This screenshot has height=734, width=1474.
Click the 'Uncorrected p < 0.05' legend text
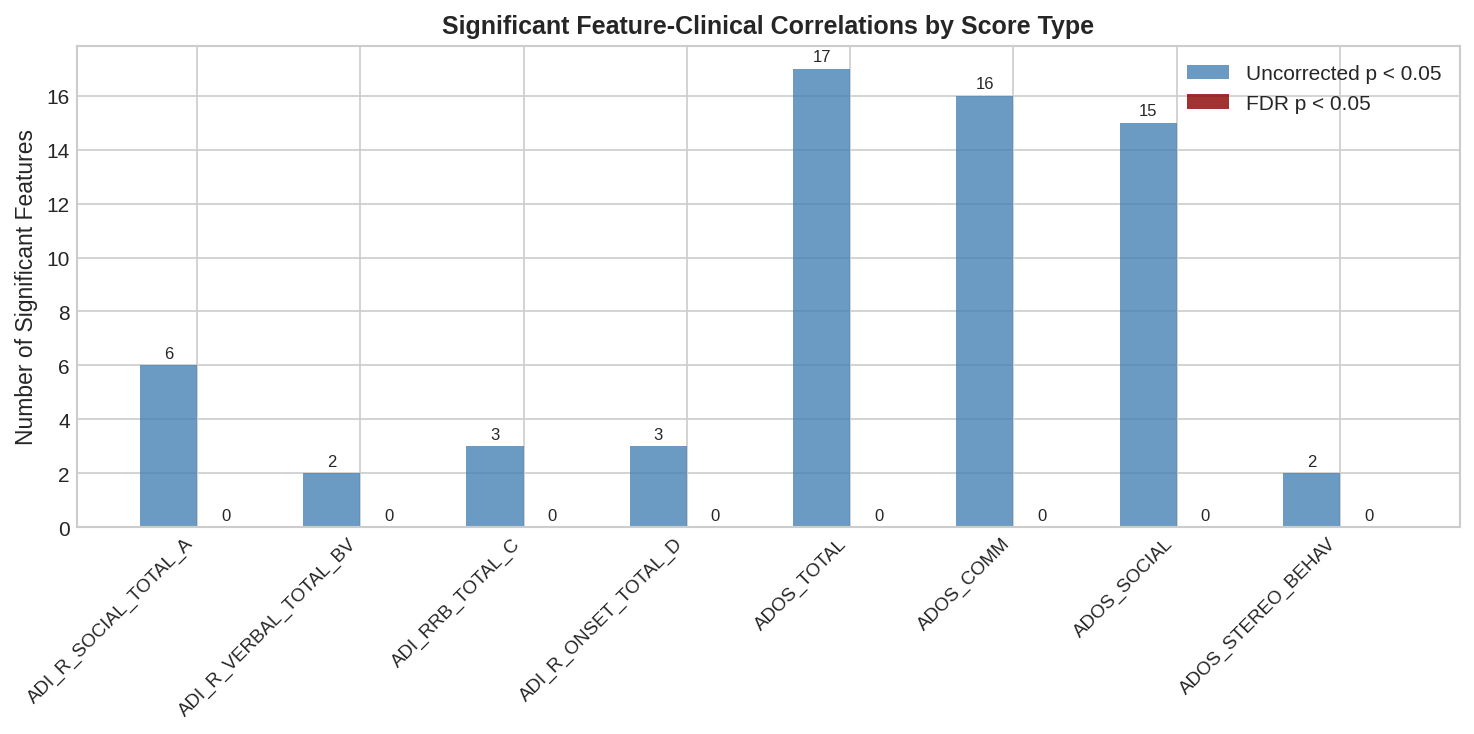pyautogui.click(x=1343, y=72)
